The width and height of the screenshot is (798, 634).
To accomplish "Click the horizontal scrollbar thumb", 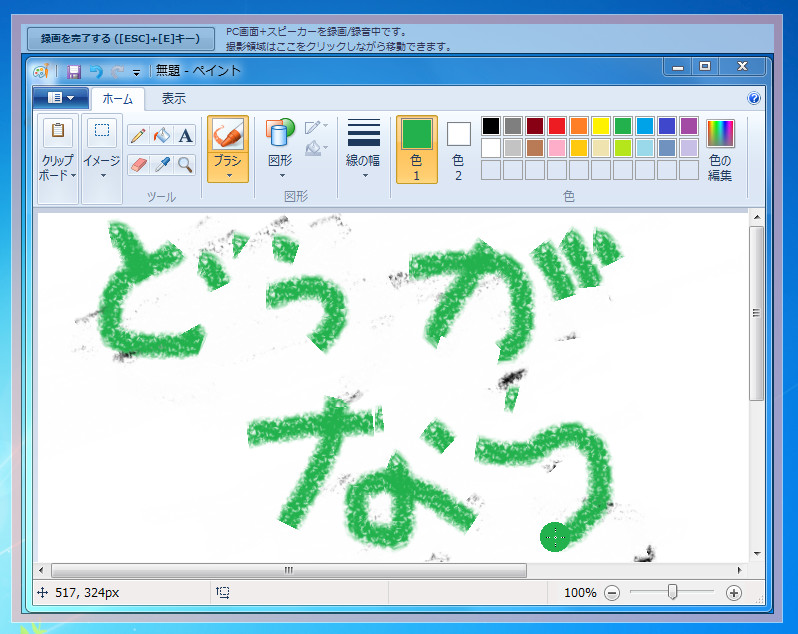I will [x=289, y=570].
